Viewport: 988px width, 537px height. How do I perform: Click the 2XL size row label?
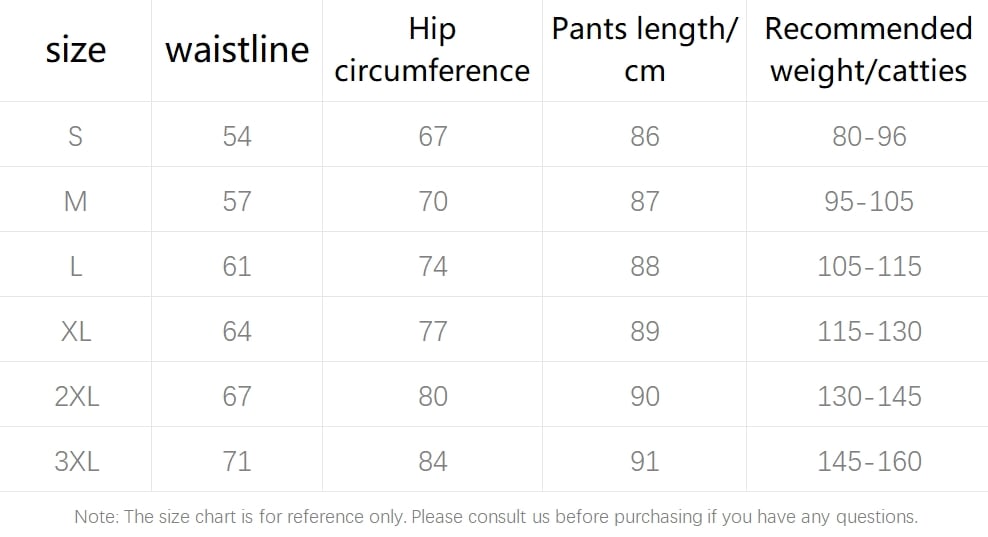tap(77, 396)
